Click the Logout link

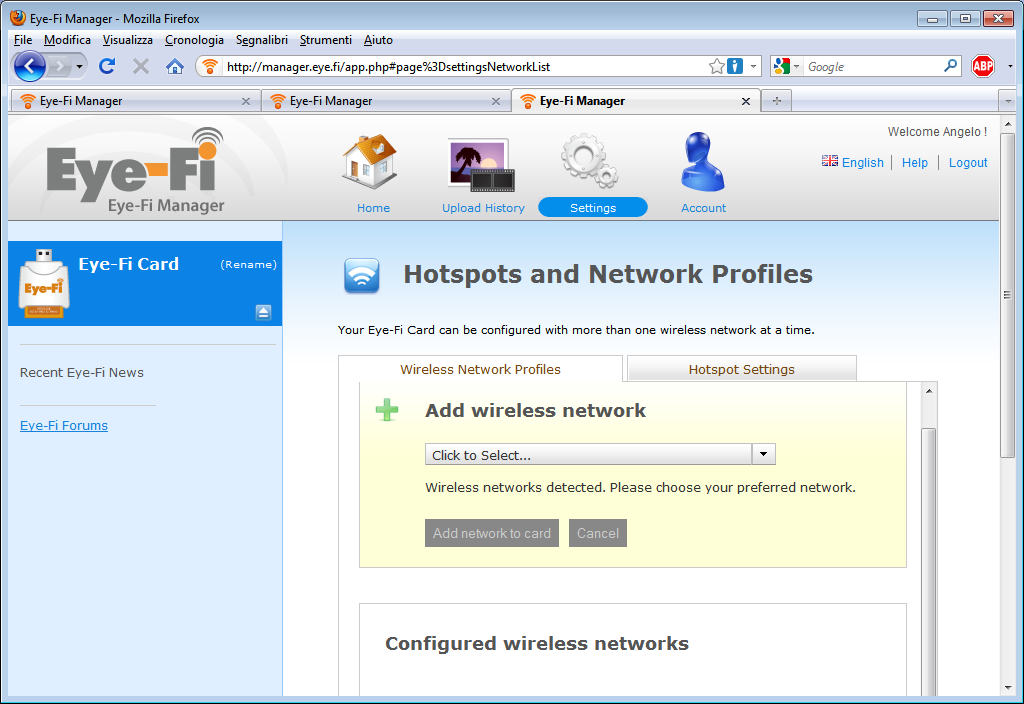coord(968,163)
